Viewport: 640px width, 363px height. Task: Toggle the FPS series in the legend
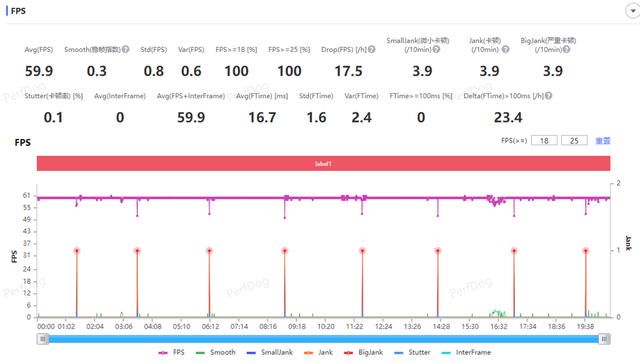point(171,352)
